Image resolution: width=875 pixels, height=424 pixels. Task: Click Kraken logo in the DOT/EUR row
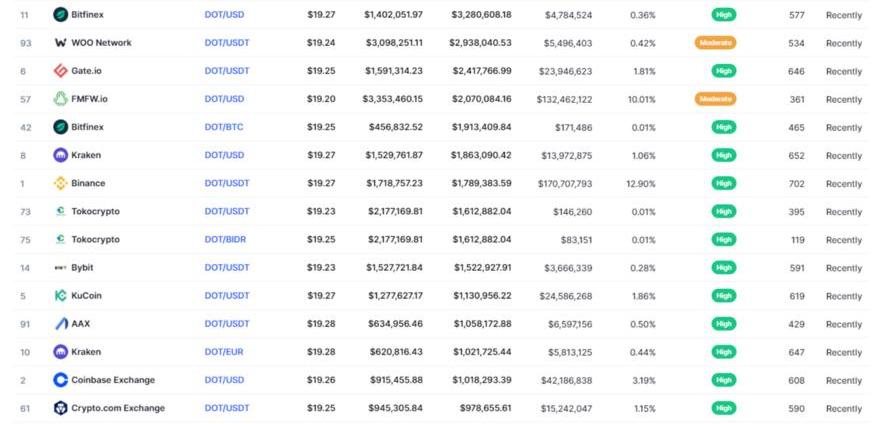click(61, 352)
